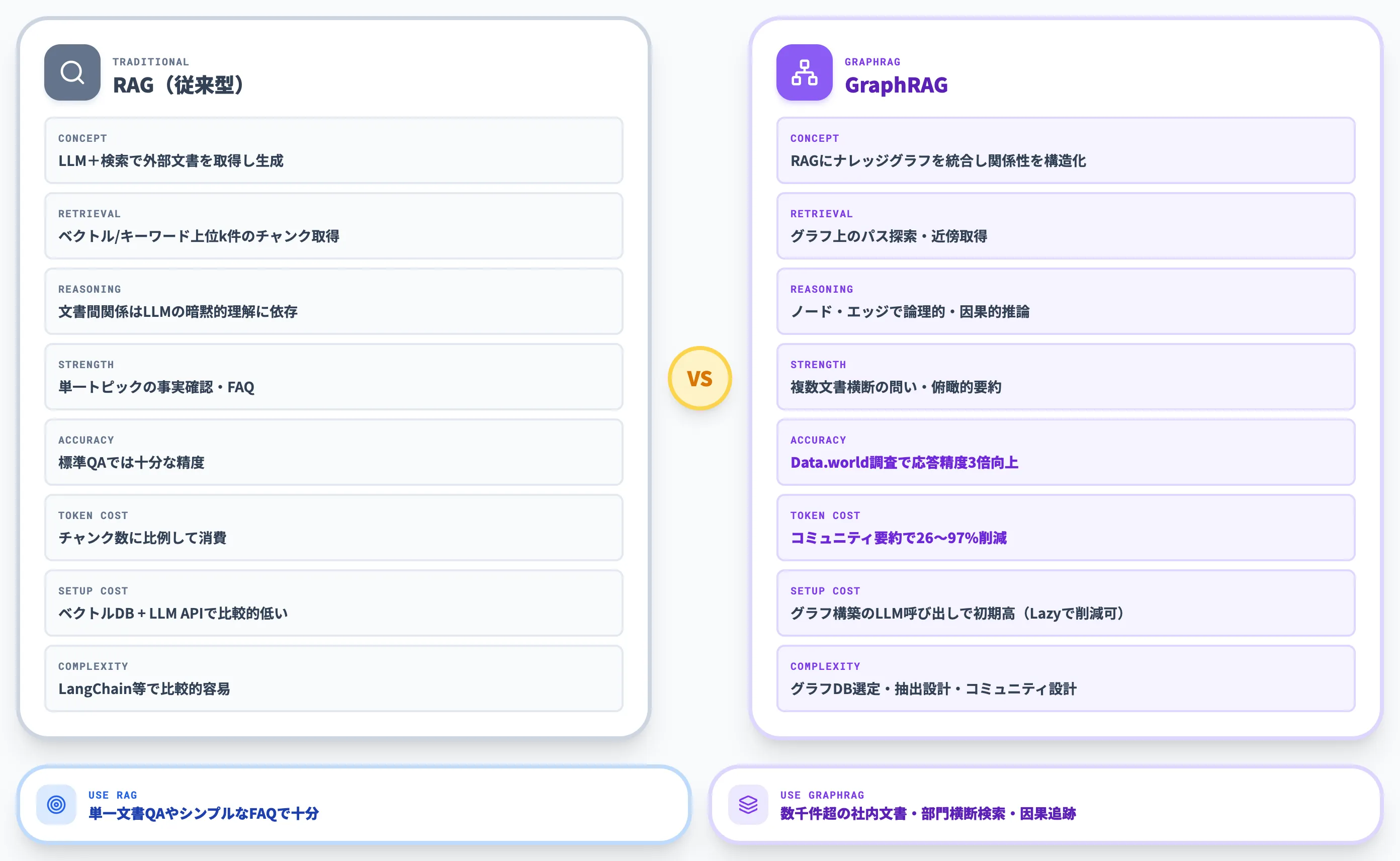Click the purple network icon beside GraphRAG
This screenshot has height=861, width=1400.
tap(804, 72)
